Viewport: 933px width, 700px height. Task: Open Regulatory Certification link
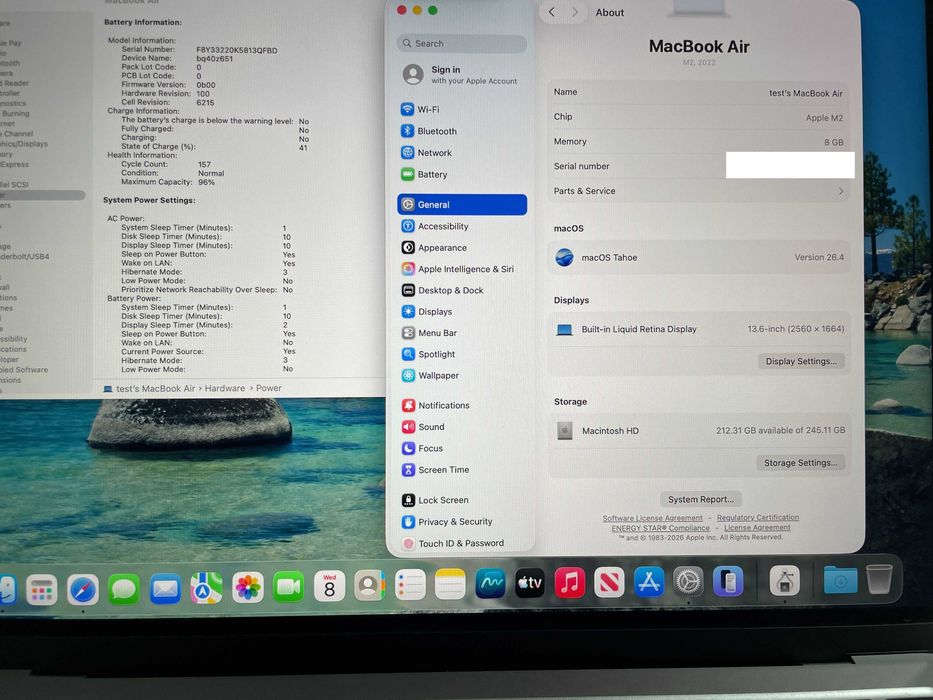(757, 517)
